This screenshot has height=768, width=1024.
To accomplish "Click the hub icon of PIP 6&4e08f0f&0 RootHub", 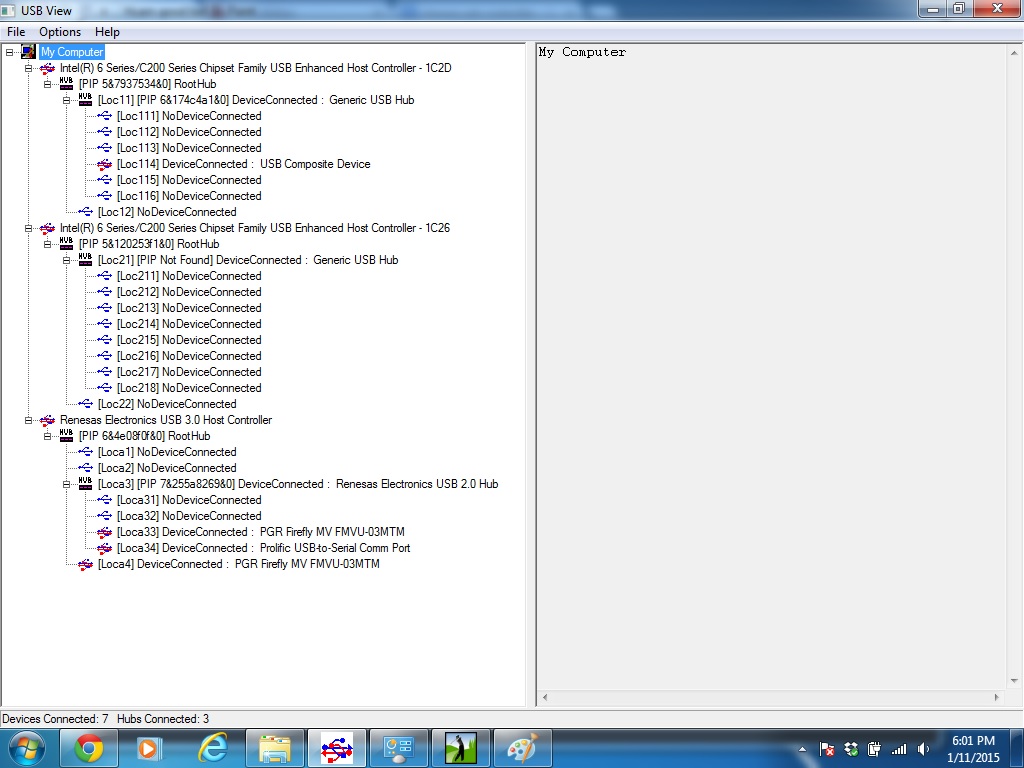I will 67,436.
